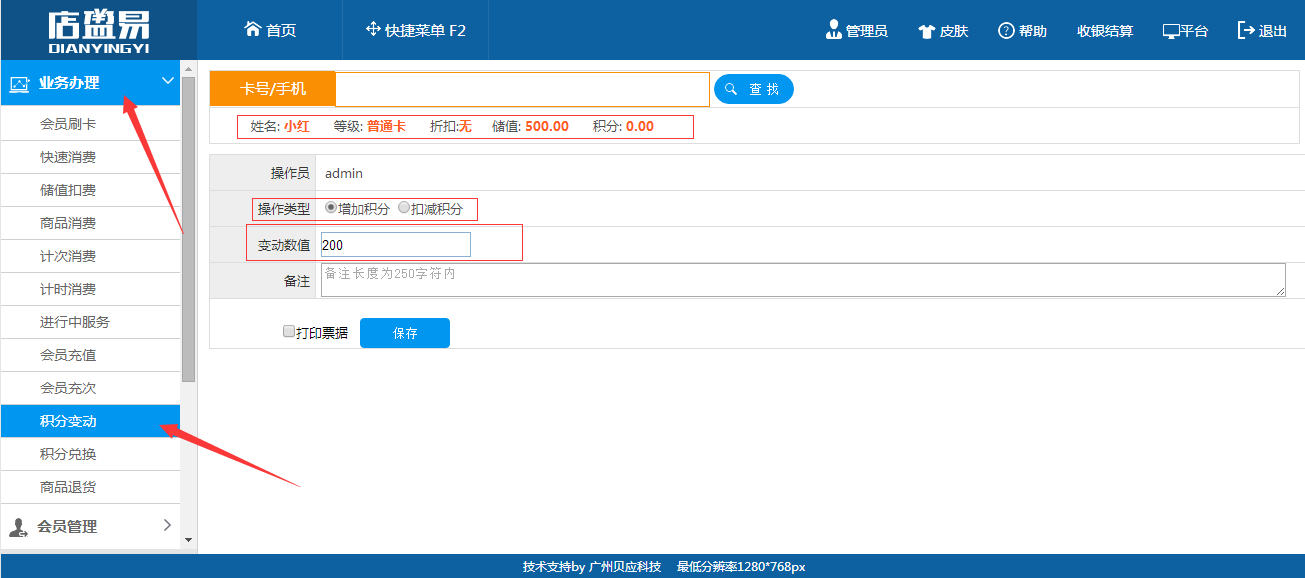Open the 会员刷卡 sidebar item
The width and height of the screenshot is (1305, 578).
pyautogui.click(x=90, y=124)
